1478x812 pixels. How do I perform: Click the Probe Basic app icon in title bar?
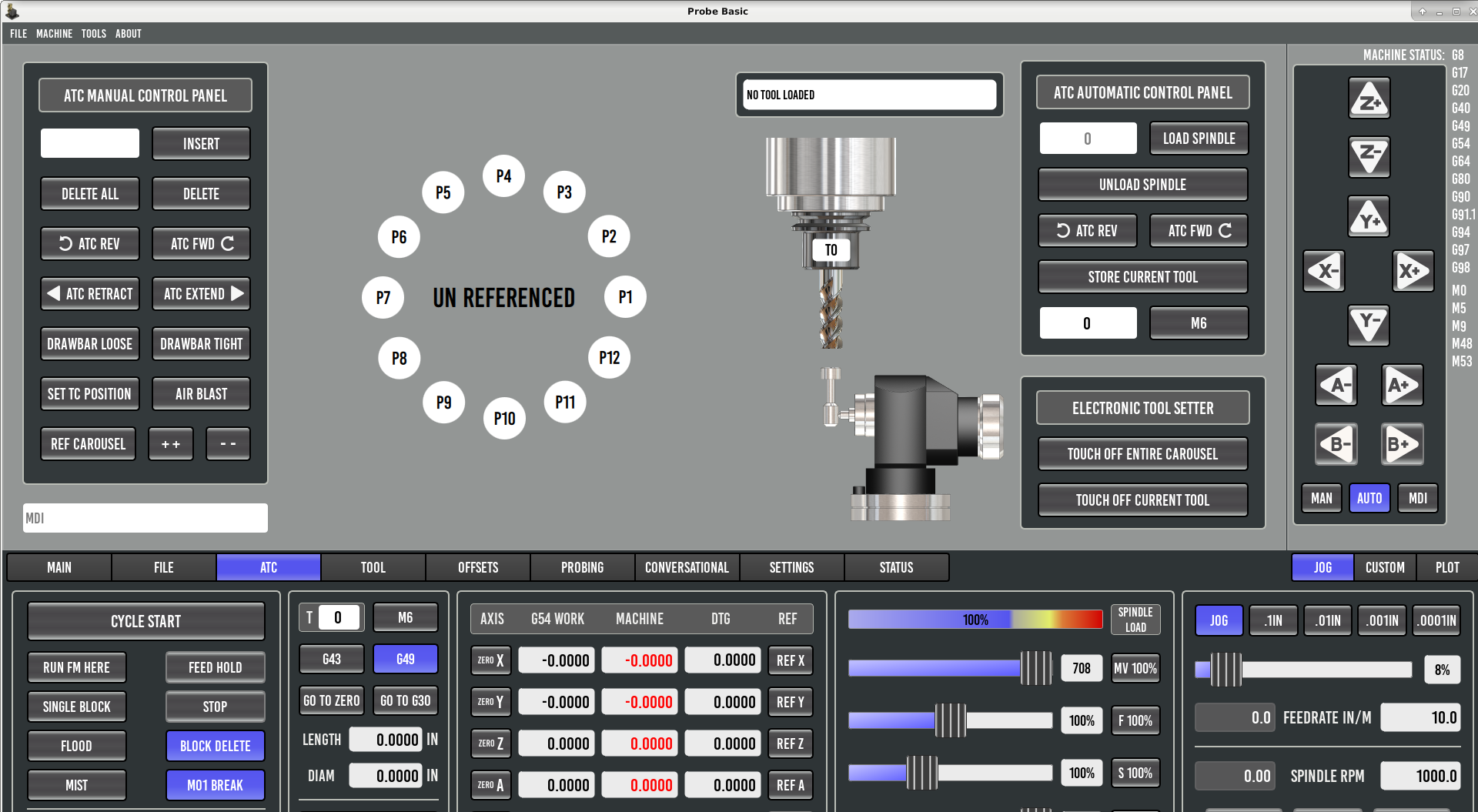coord(12,11)
